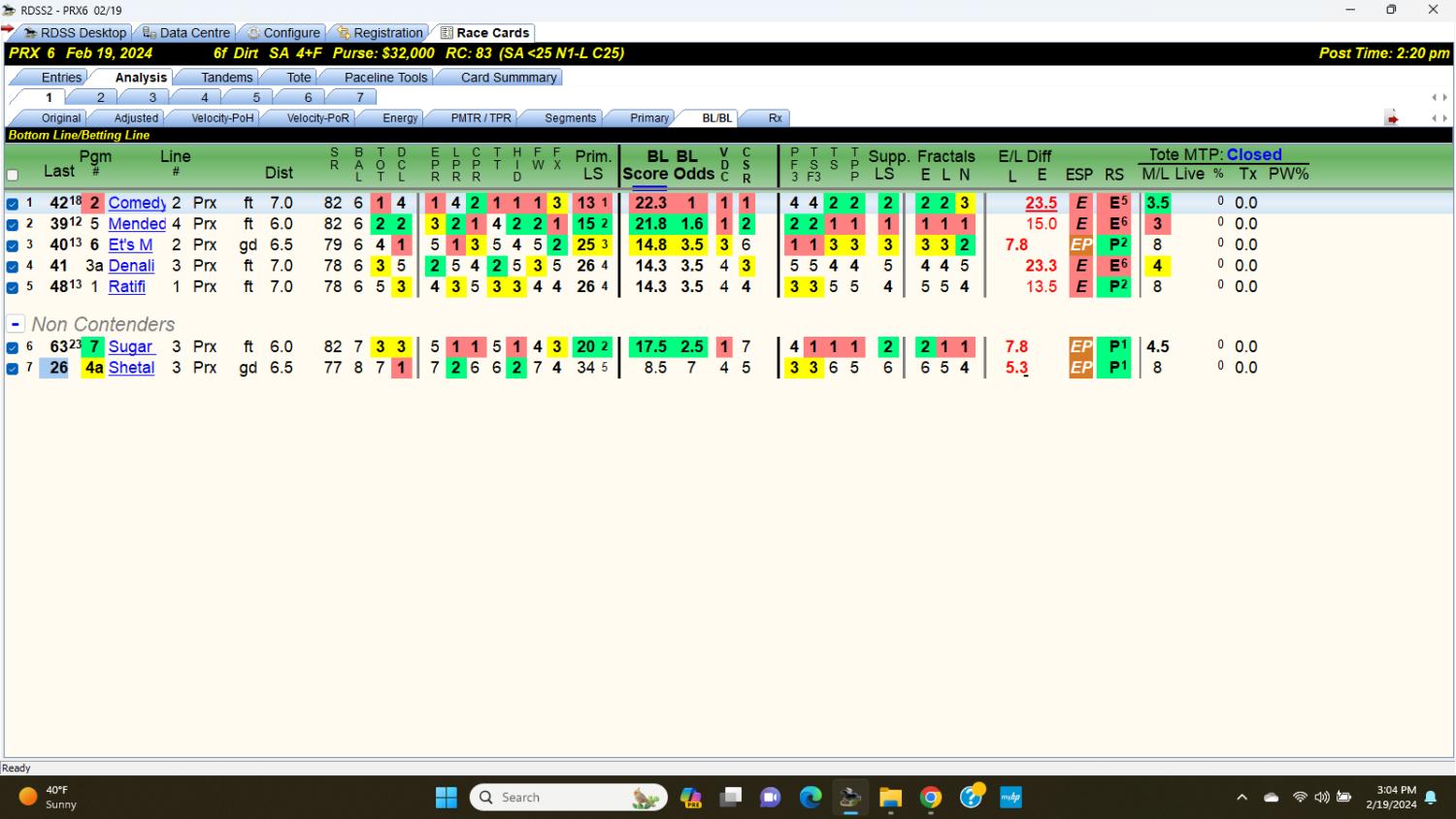Click the view tab scroll arrows beside Rx row

(1439, 118)
